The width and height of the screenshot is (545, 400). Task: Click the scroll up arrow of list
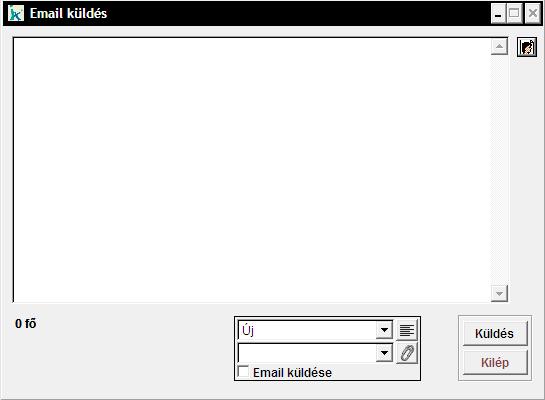(x=499, y=47)
